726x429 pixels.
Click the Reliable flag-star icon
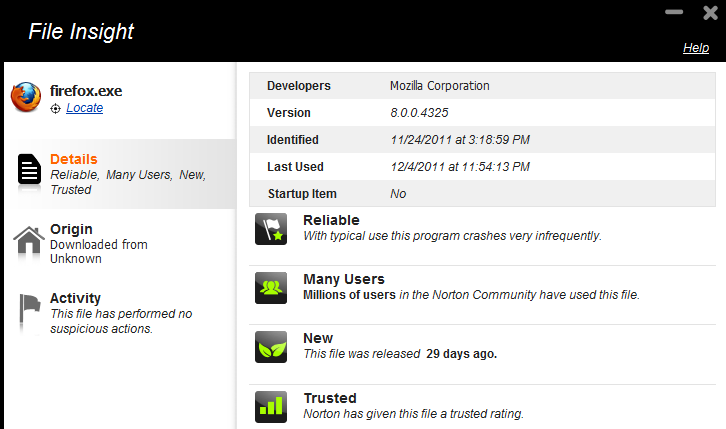click(x=271, y=229)
